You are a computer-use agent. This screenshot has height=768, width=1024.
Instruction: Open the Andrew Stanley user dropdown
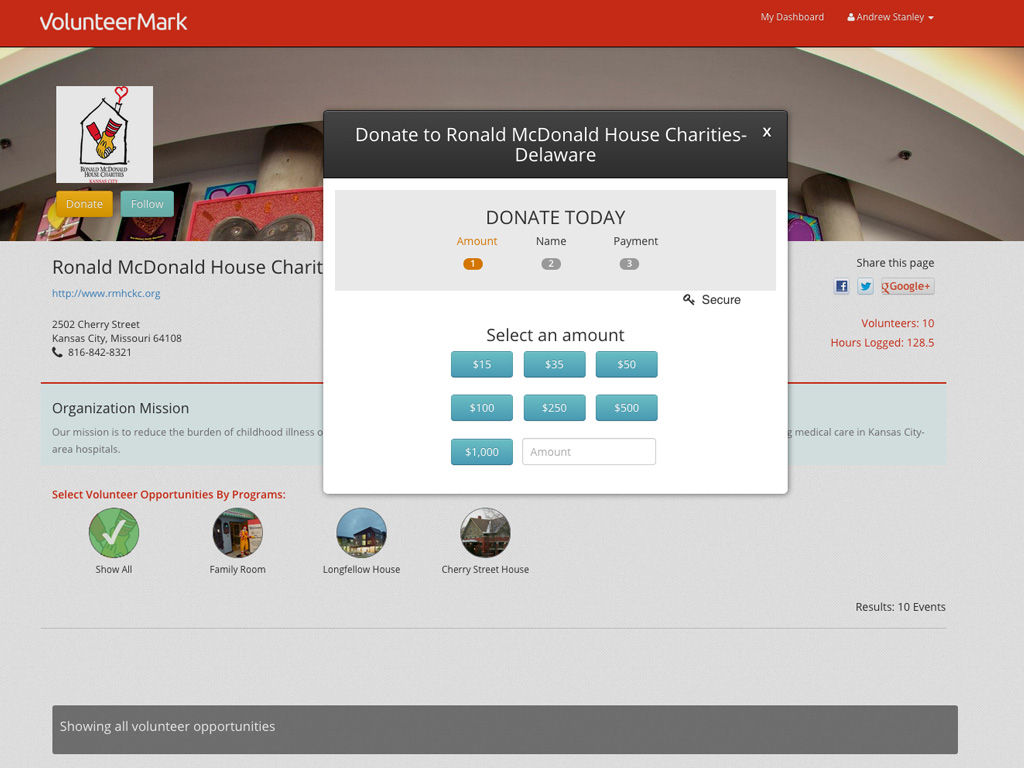[x=890, y=17]
